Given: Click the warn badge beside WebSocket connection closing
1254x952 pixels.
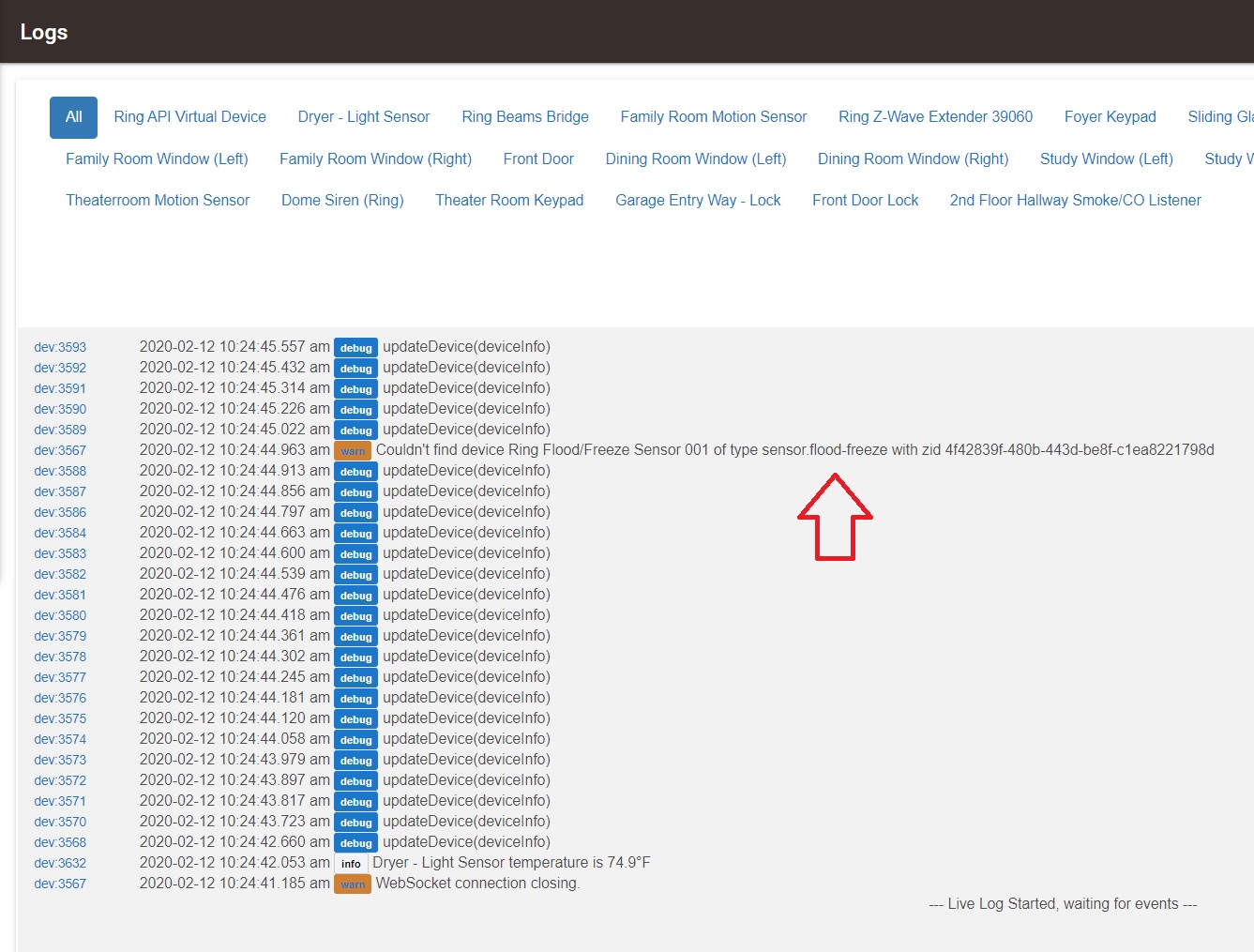Looking at the screenshot, I should click(x=353, y=884).
